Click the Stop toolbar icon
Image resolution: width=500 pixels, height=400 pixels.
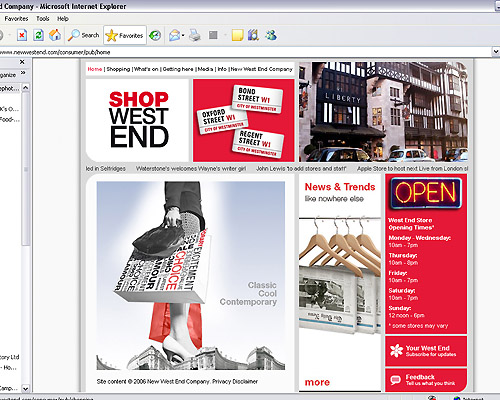tap(22, 35)
